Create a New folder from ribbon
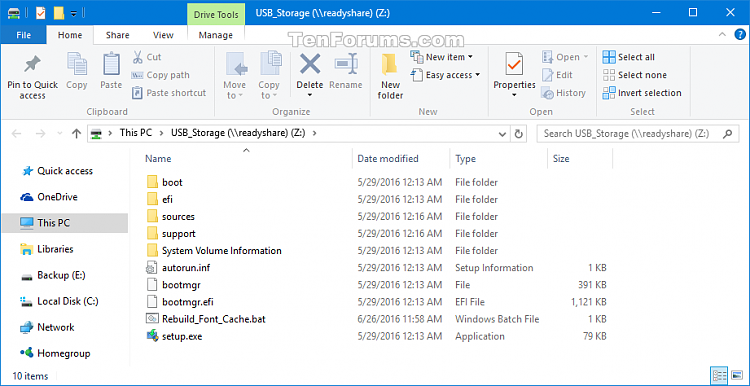750x386 pixels. [391, 77]
